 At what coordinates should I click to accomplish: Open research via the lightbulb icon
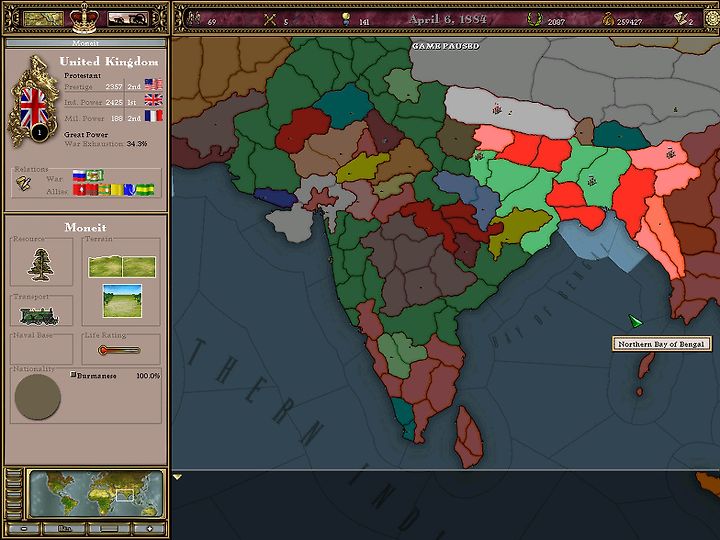pyautogui.click(x=346, y=19)
